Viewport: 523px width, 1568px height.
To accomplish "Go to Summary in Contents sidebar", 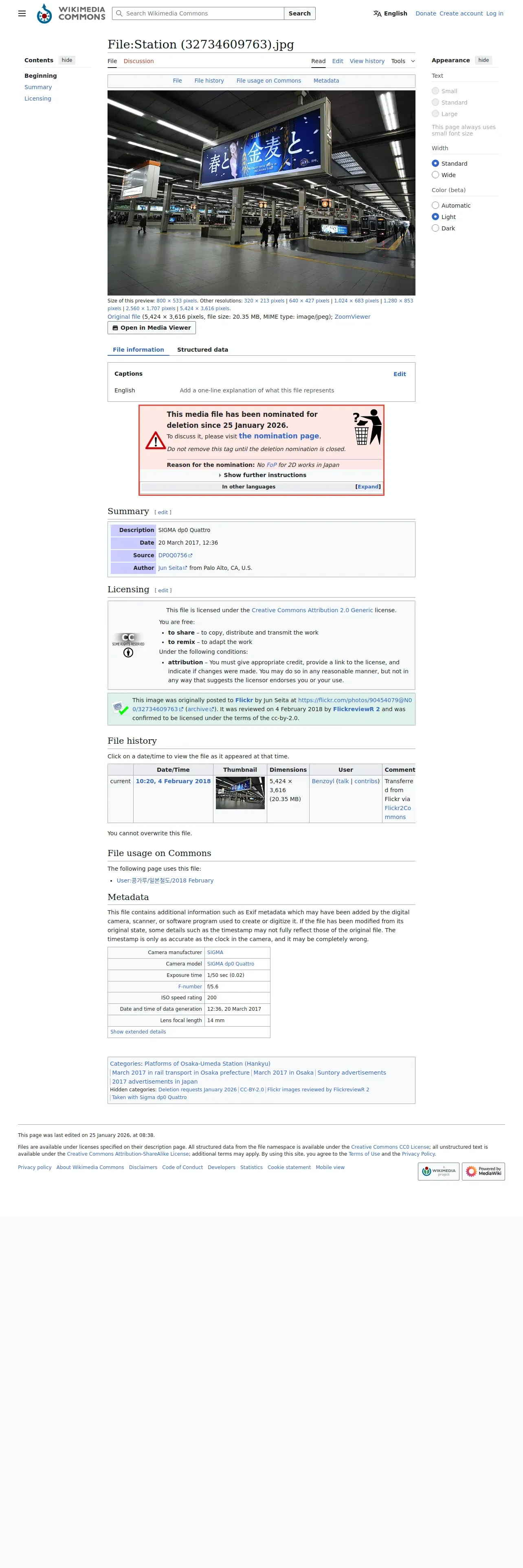I will (x=38, y=87).
